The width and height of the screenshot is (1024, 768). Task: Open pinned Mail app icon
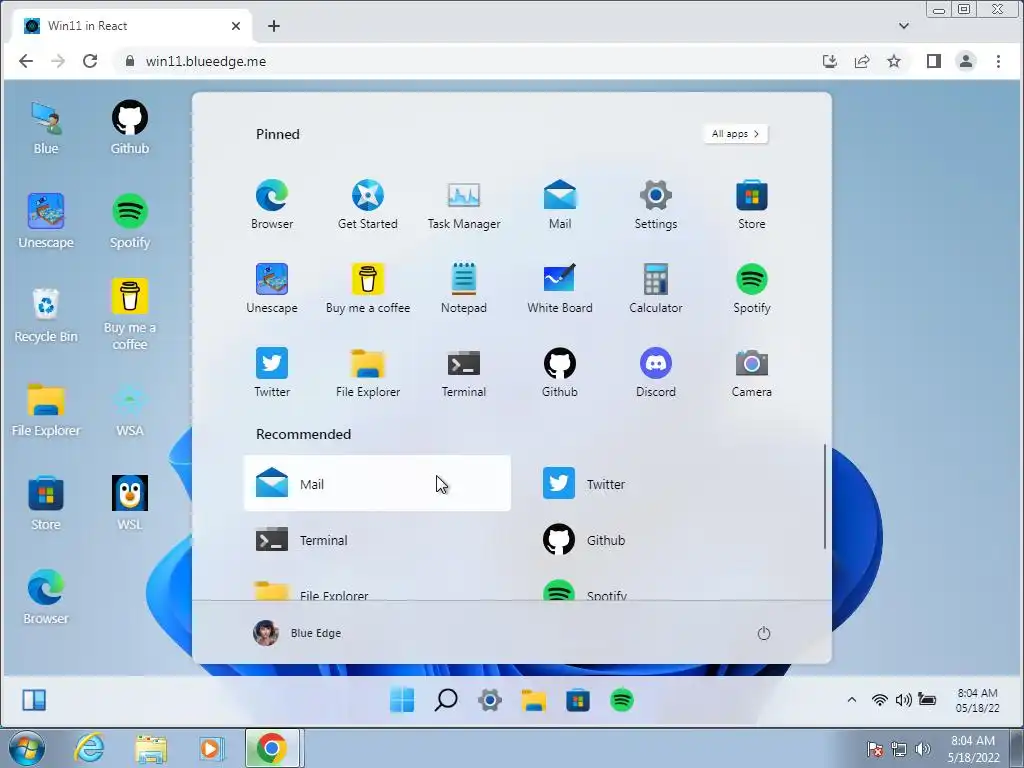[560, 195]
